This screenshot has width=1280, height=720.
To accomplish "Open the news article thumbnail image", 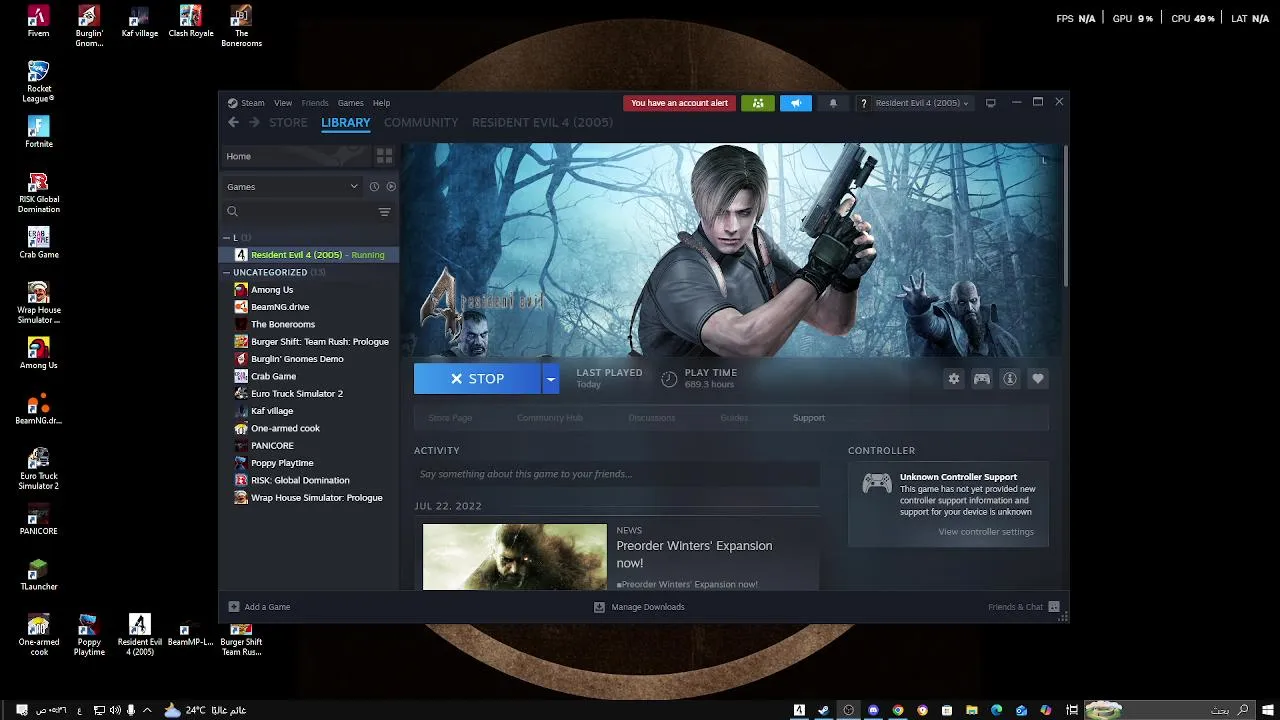I will pos(514,557).
